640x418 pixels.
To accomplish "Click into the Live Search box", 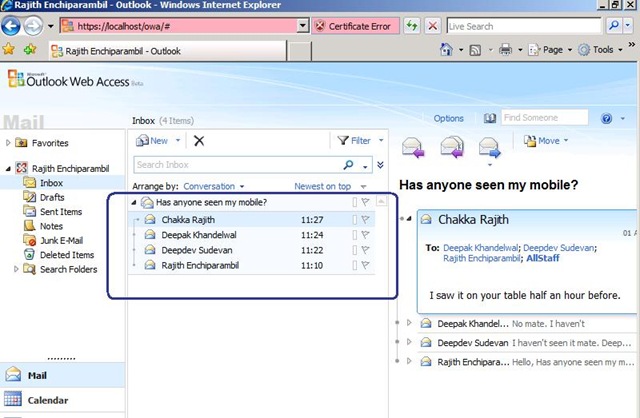I will click(x=524, y=26).
